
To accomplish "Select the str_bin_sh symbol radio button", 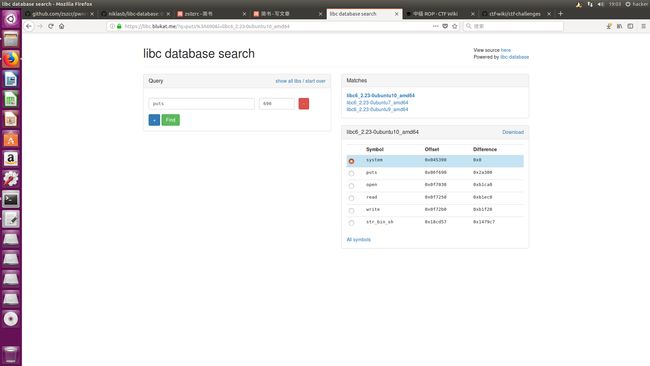I will (x=351, y=223).
